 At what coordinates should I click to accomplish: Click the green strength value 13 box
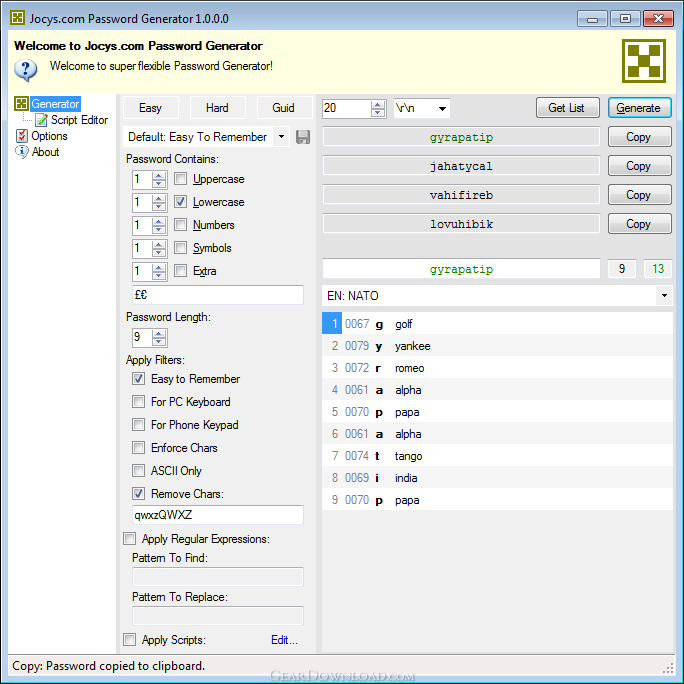tap(658, 269)
